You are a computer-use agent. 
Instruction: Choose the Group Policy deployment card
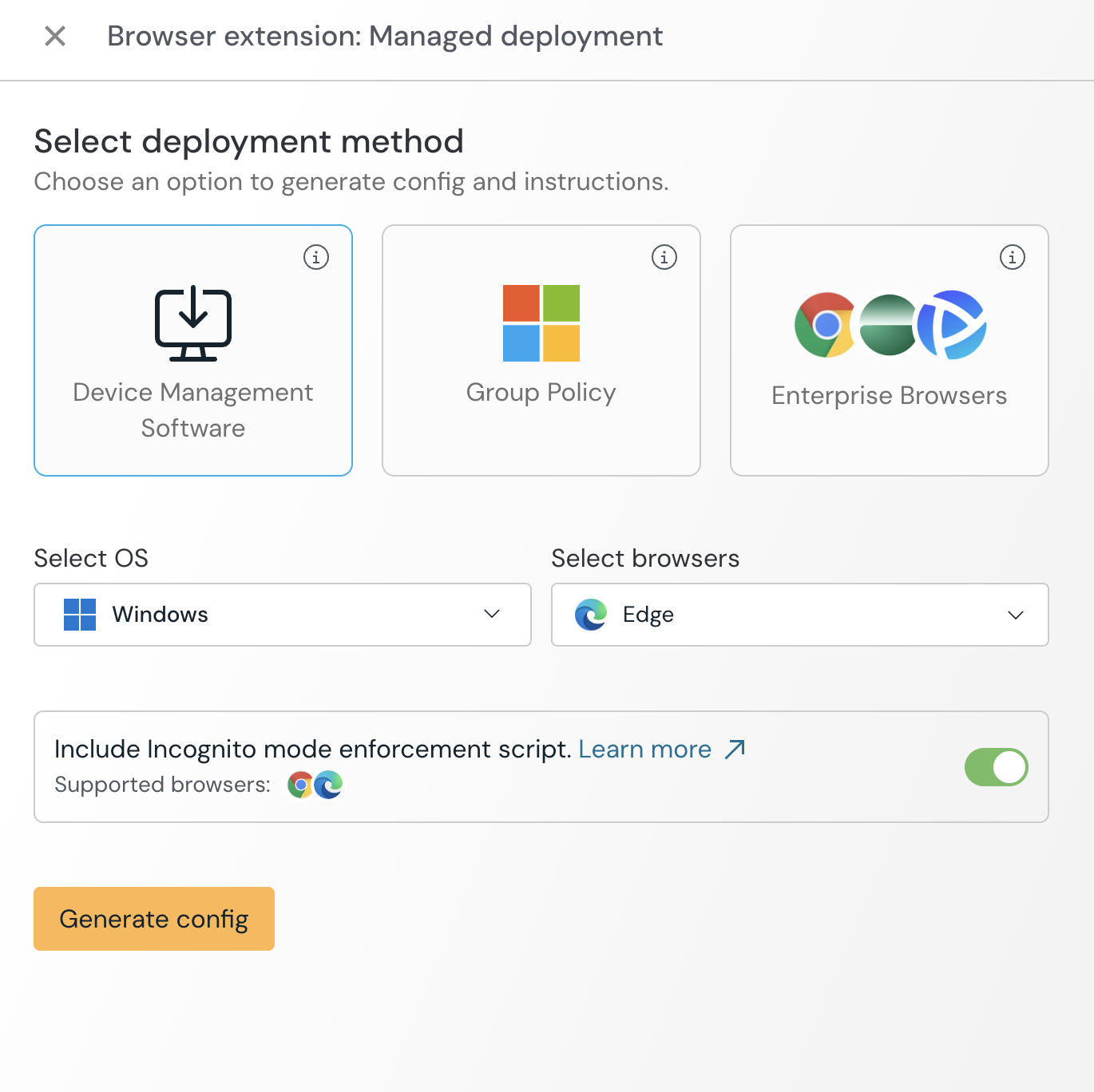point(541,350)
